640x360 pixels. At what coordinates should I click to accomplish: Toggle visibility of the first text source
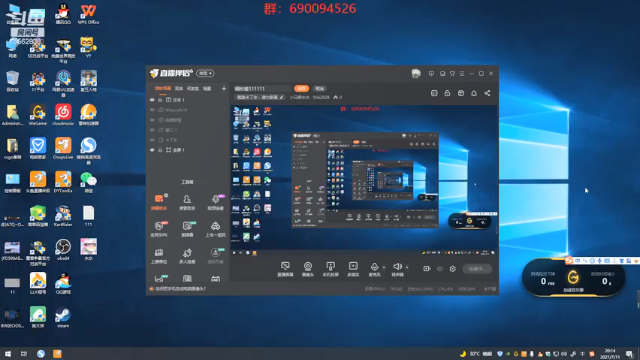152,100
